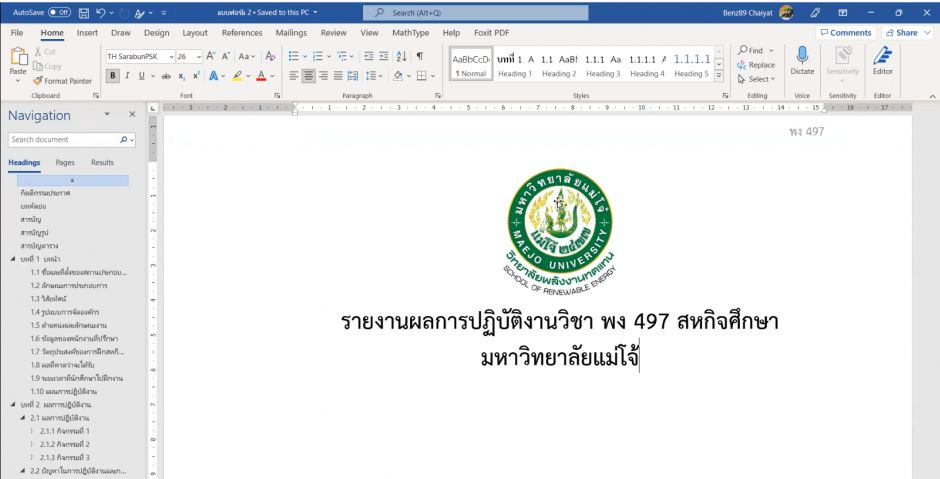This screenshot has height=479, width=940.
Task: Expand the Styles gallery more arrow
Action: 719,77
